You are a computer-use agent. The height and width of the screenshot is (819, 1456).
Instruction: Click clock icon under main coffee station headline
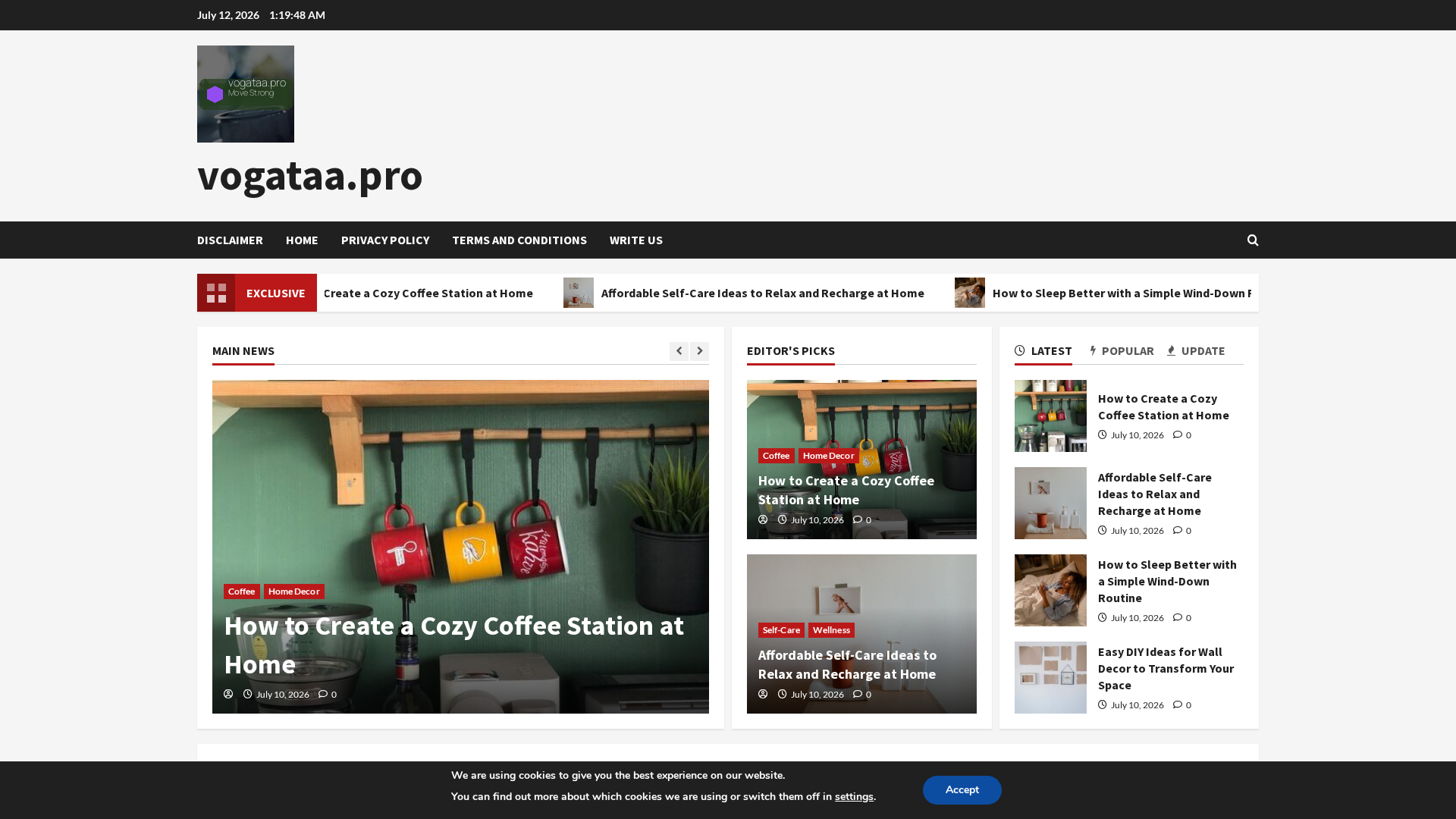(x=248, y=694)
